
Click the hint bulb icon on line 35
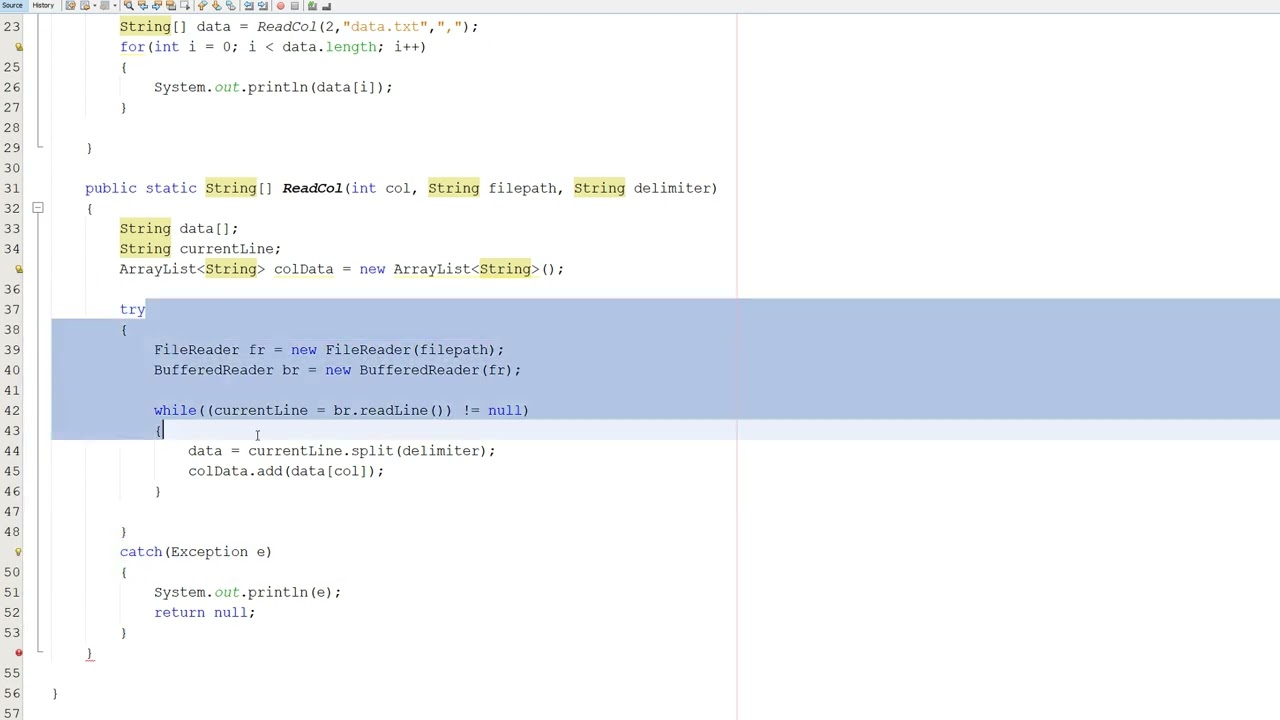click(x=18, y=269)
